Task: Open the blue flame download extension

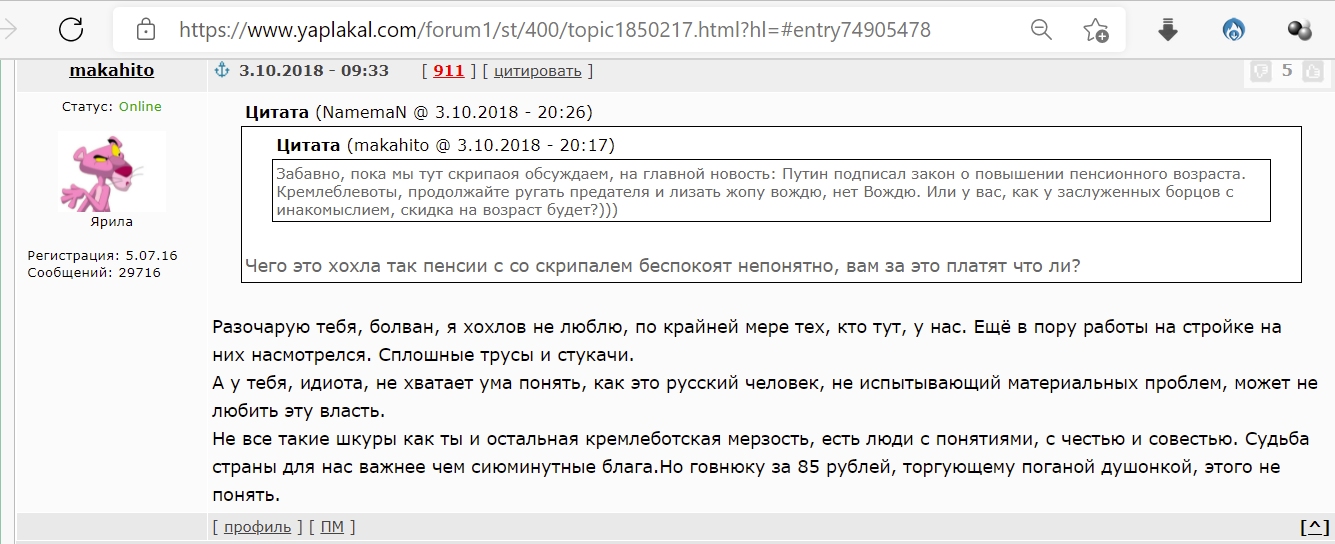Action: [x=1234, y=30]
